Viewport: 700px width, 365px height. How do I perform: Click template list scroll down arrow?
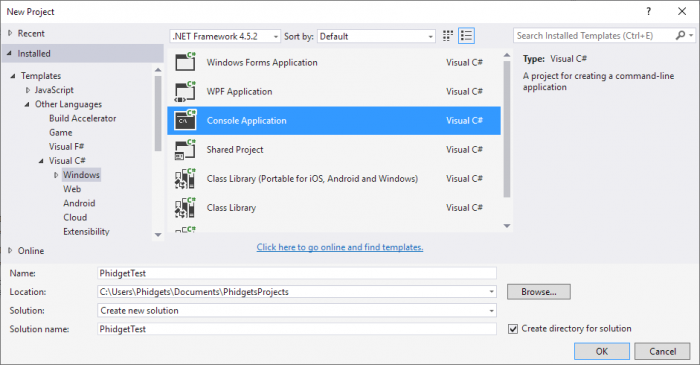tap(507, 226)
